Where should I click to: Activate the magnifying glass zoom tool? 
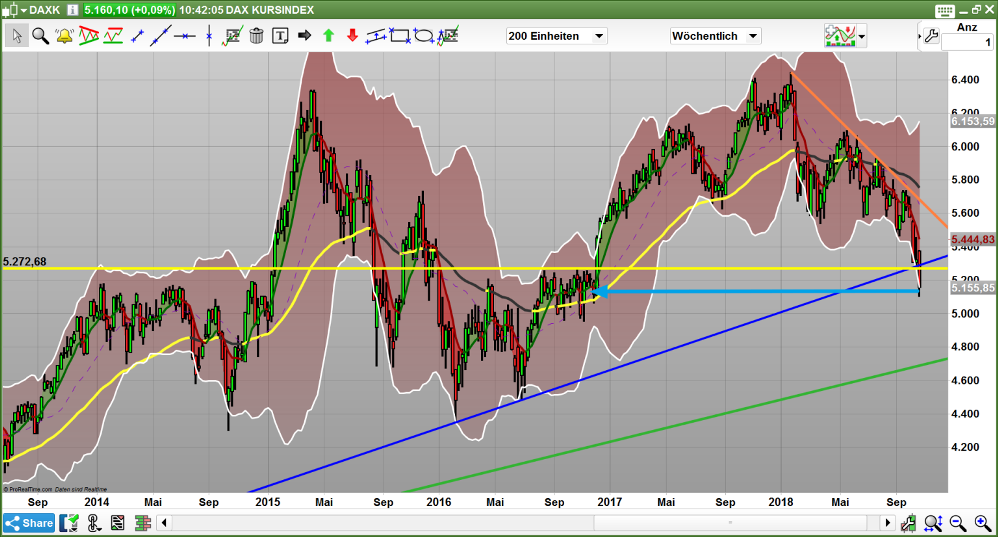41,36
